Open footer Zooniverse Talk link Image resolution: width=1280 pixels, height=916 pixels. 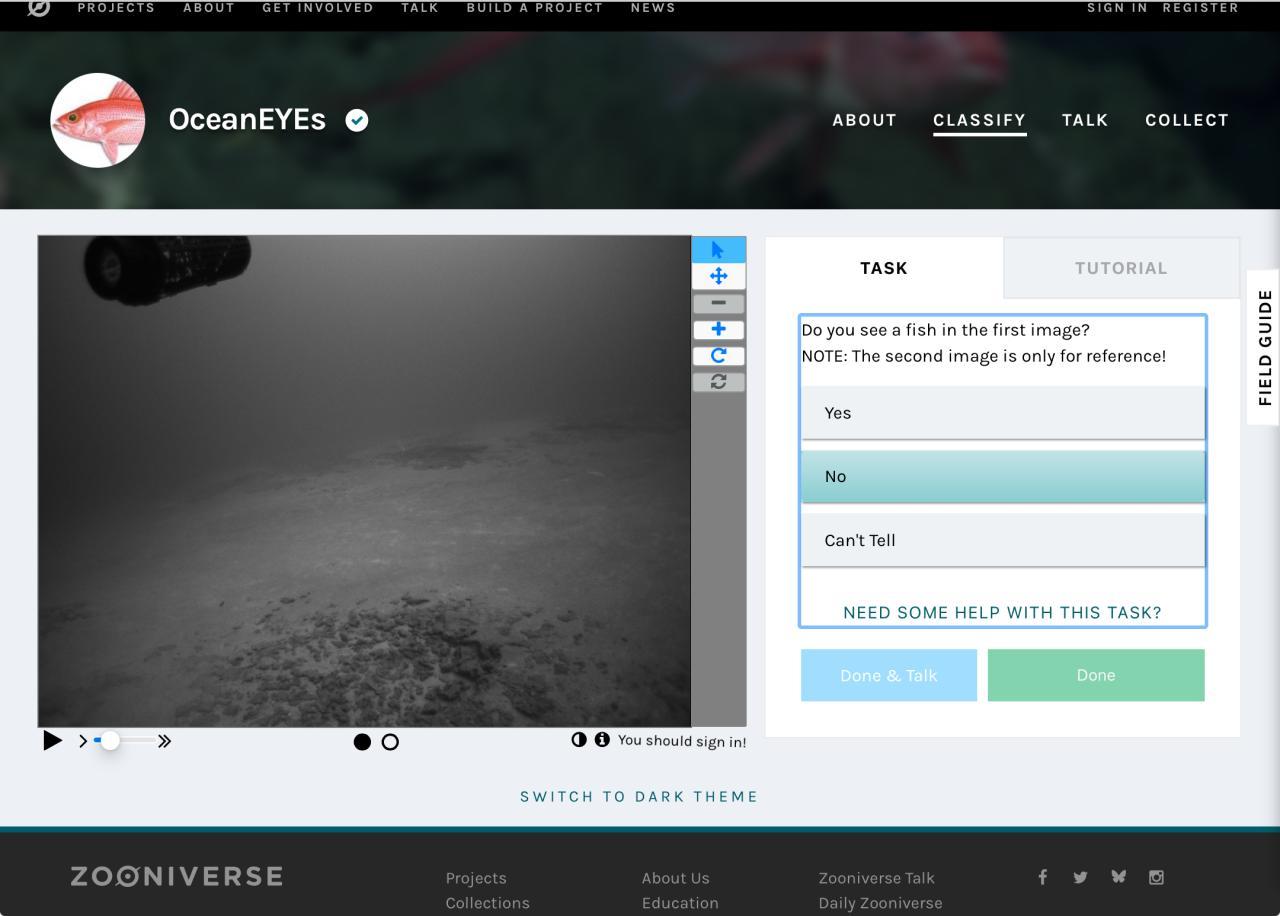click(877, 878)
